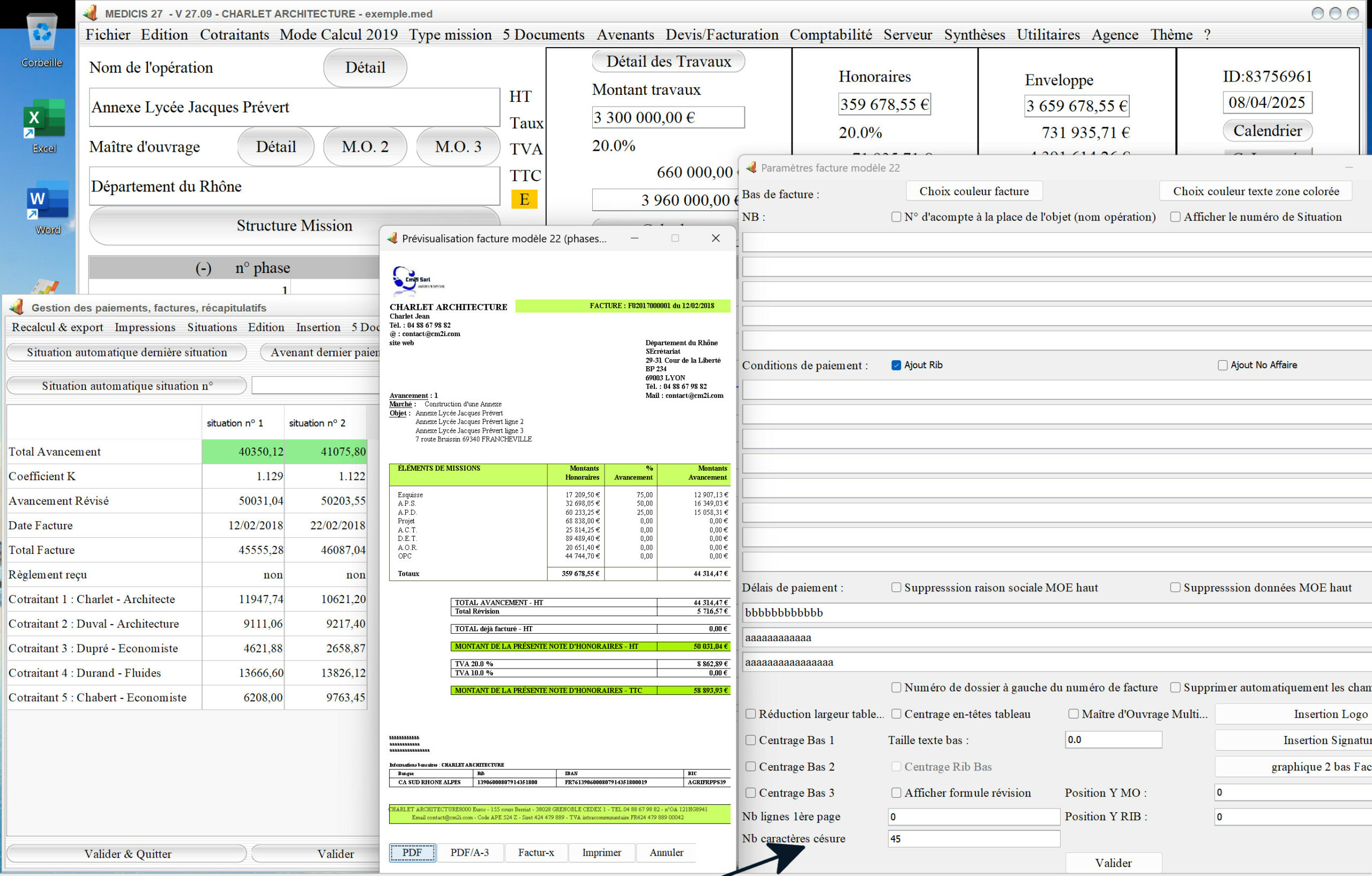
Task: Open Choix couleur facture picker
Action: (x=974, y=191)
